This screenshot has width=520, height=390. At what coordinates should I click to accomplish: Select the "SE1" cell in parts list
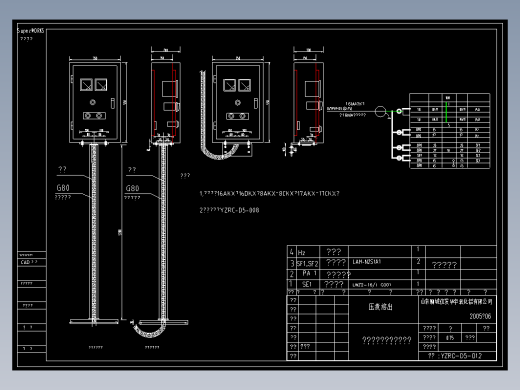point(307,284)
